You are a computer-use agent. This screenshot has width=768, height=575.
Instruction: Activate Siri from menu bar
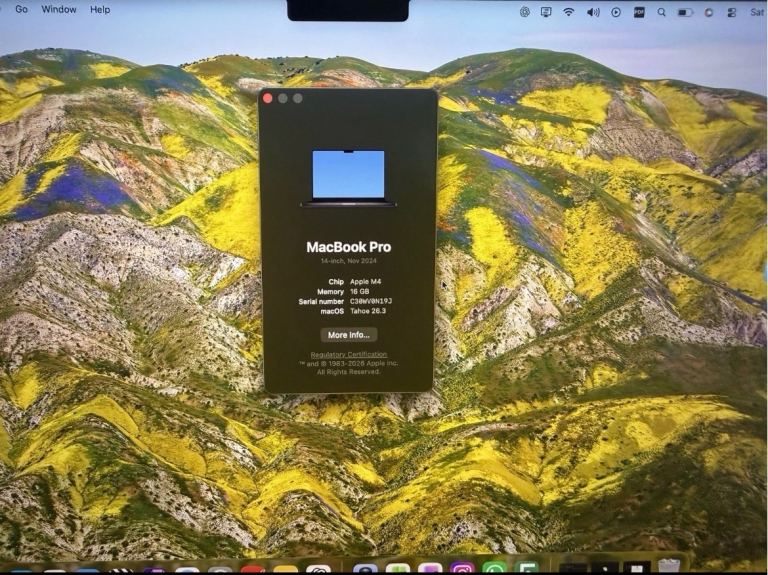(709, 13)
